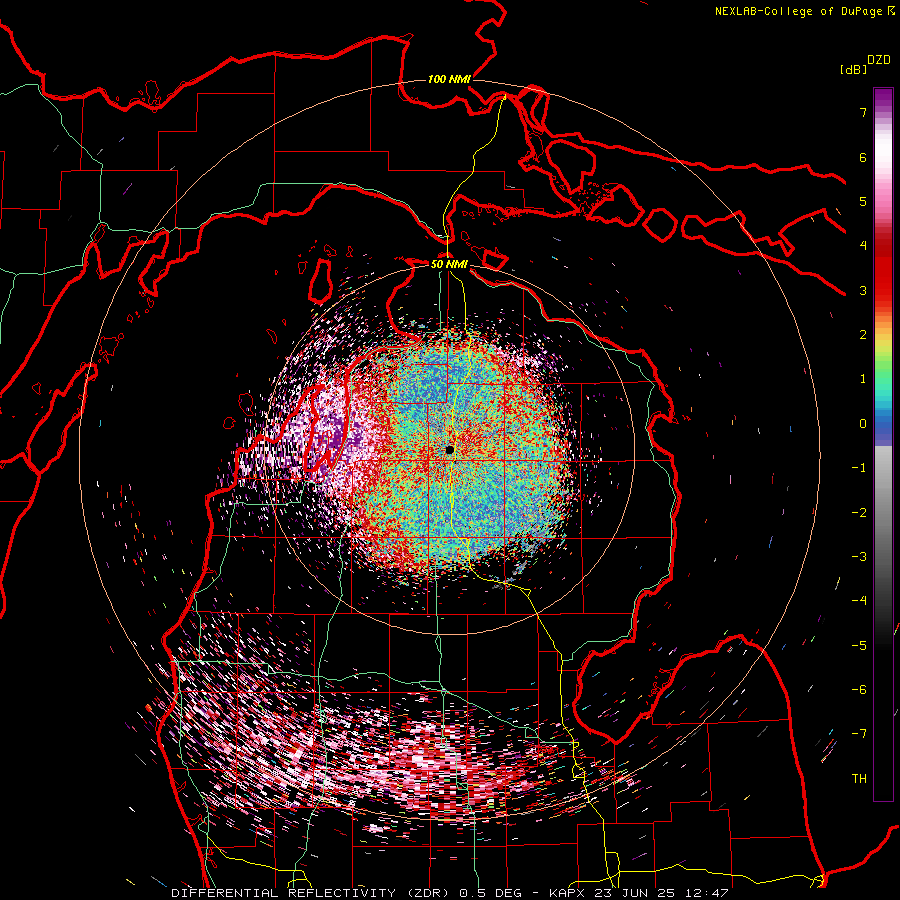Click the -4 dB label on the colorbar
The width and height of the screenshot is (900, 900).
click(x=859, y=600)
